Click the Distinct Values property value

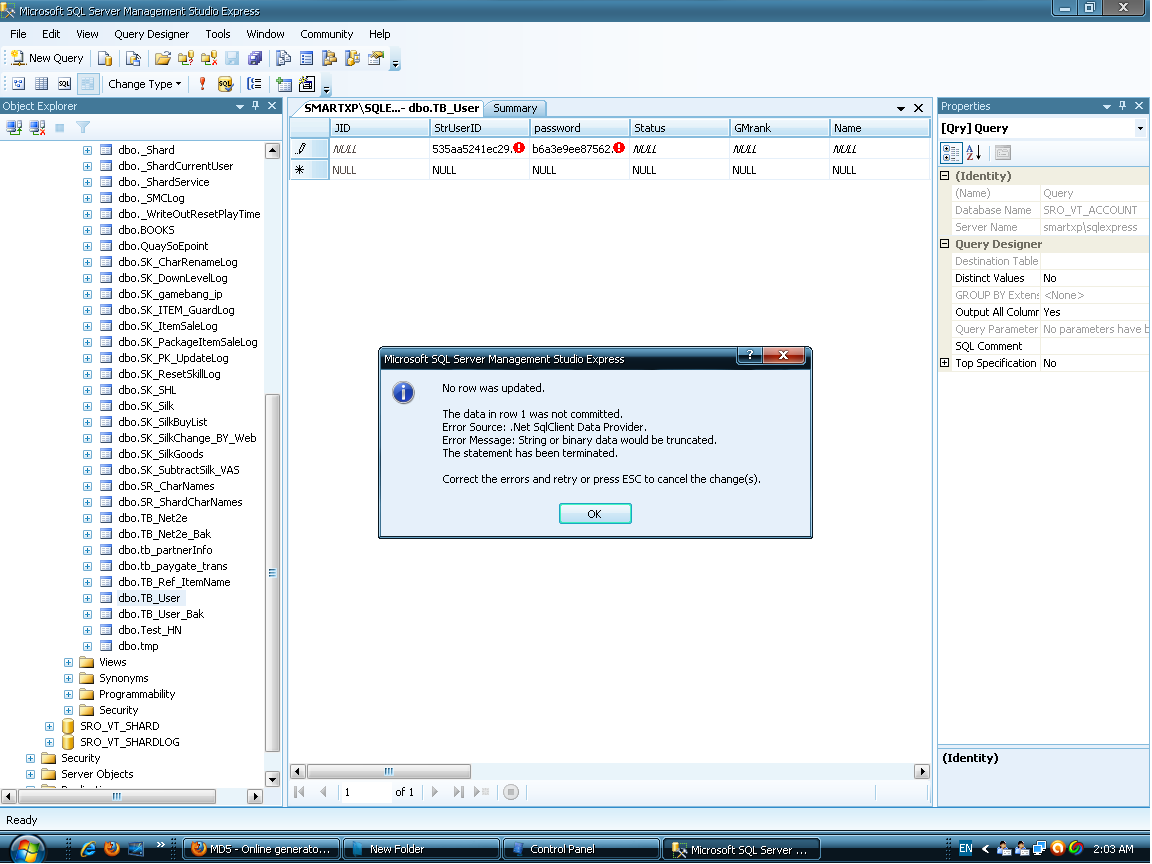click(x=1093, y=278)
